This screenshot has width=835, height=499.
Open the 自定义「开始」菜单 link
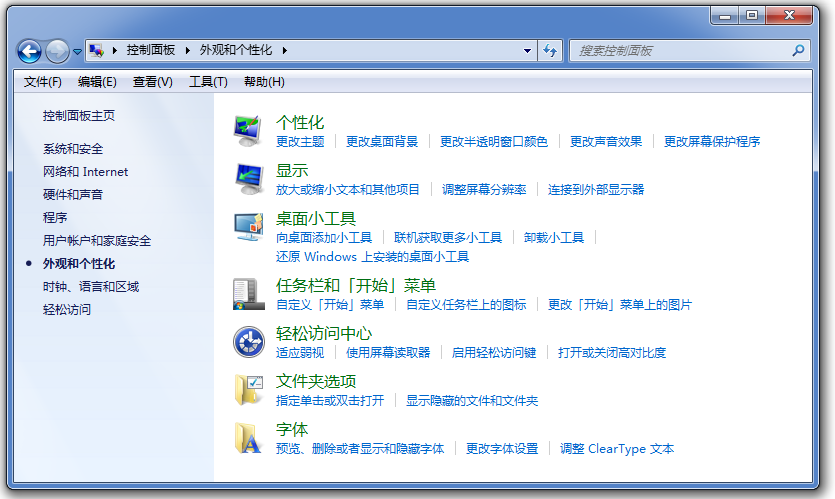[x=330, y=305]
